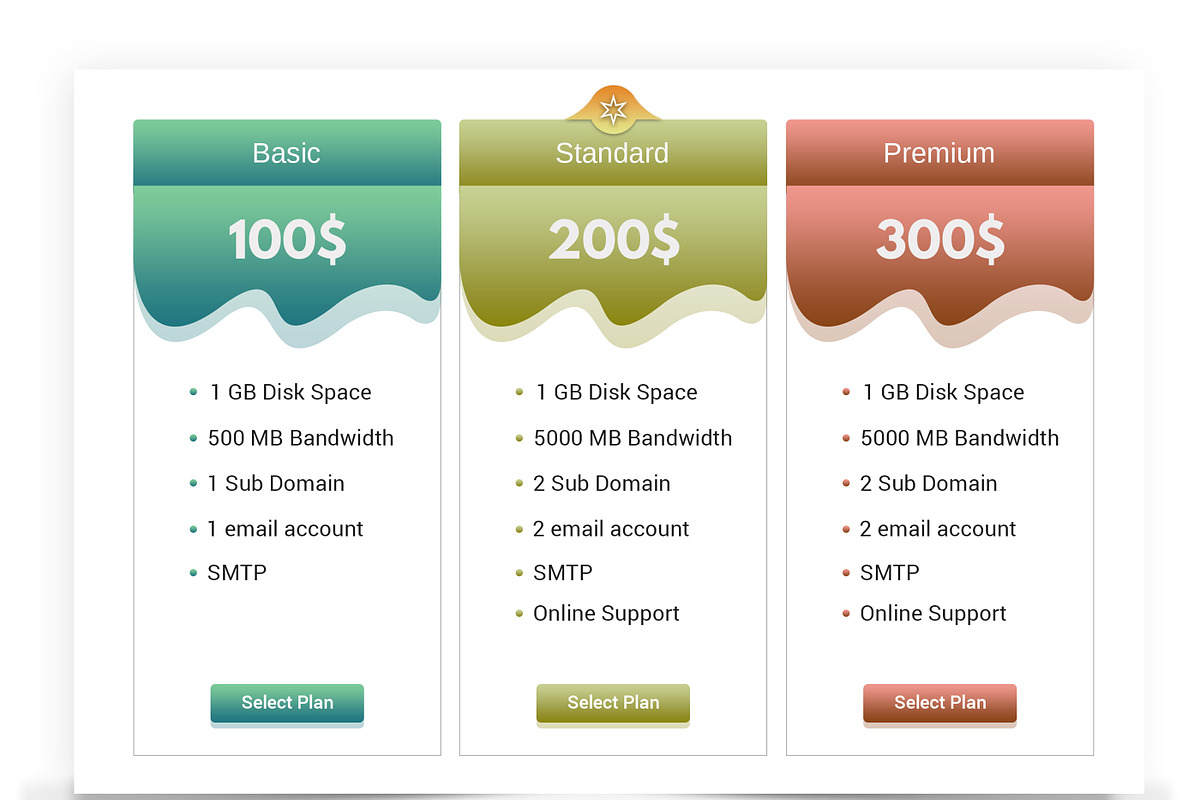Click the Basic plan header
Screen dimensions: 1200x800
(287, 153)
